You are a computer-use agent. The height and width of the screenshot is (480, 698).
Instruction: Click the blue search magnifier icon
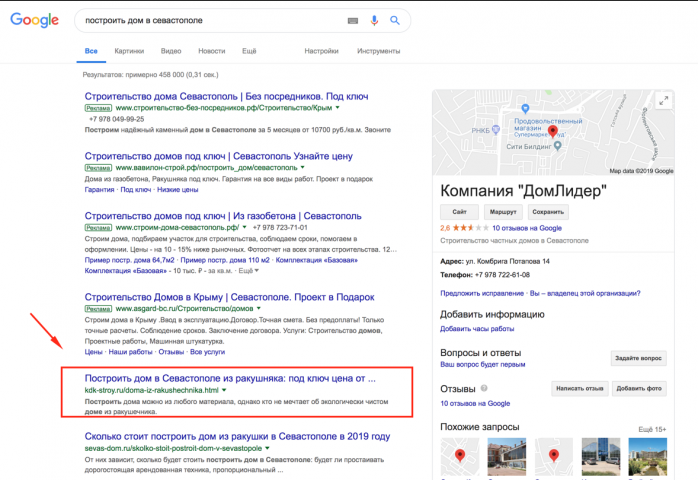click(395, 20)
